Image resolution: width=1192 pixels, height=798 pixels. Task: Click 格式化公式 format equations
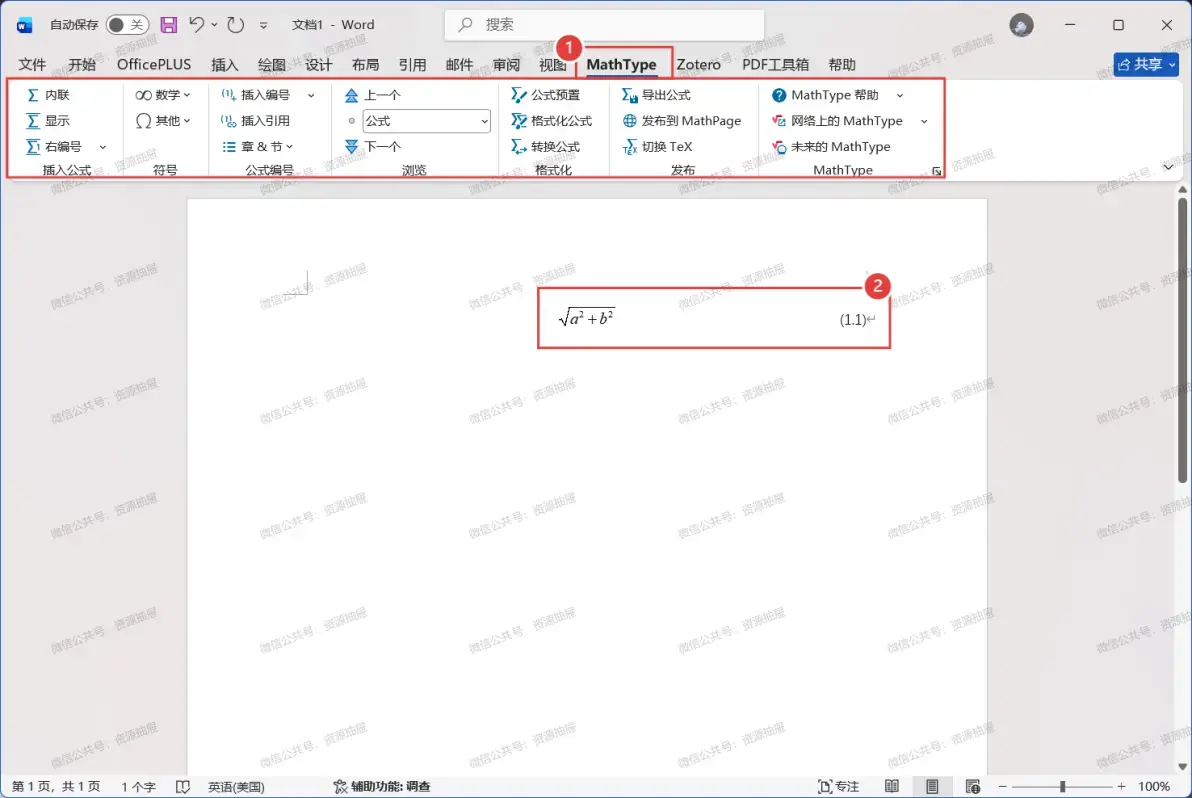pyautogui.click(x=552, y=121)
